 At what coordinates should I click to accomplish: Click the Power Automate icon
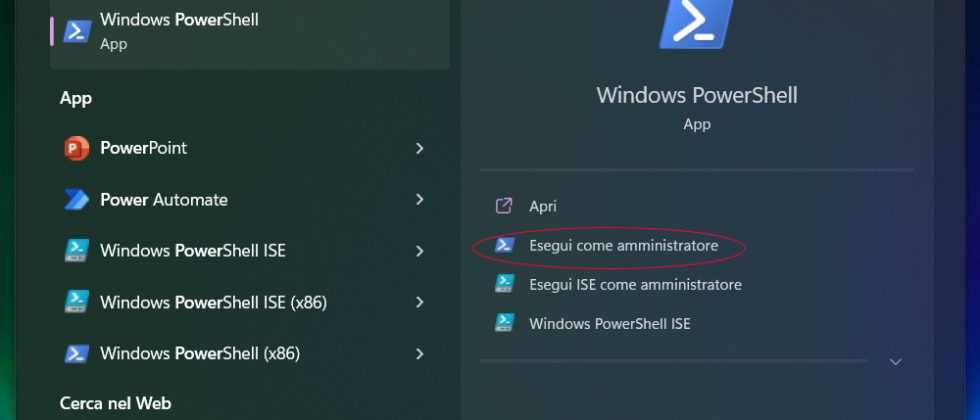coord(77,200)
